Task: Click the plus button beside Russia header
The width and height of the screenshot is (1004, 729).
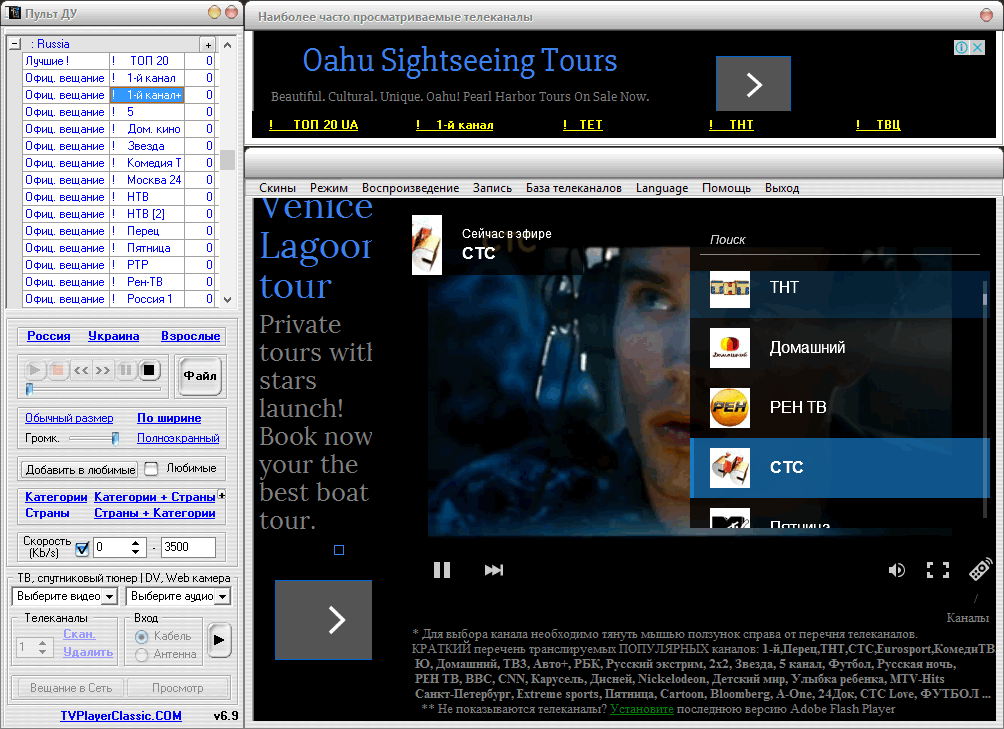Action: click(207, 45)
